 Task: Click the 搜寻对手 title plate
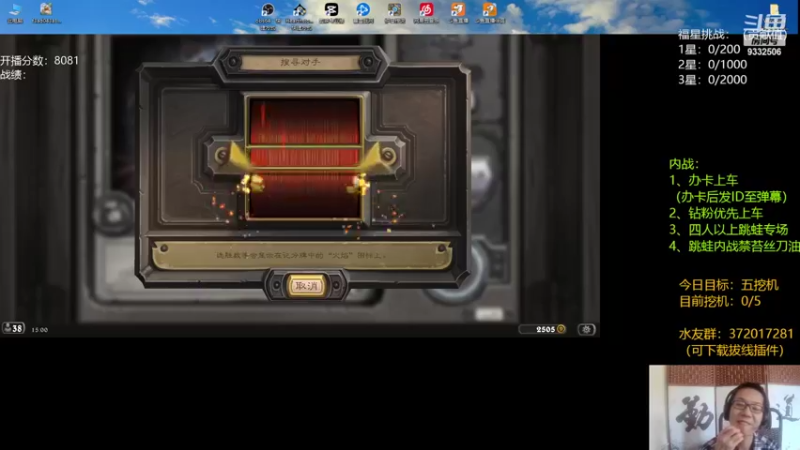click(301, 62)
